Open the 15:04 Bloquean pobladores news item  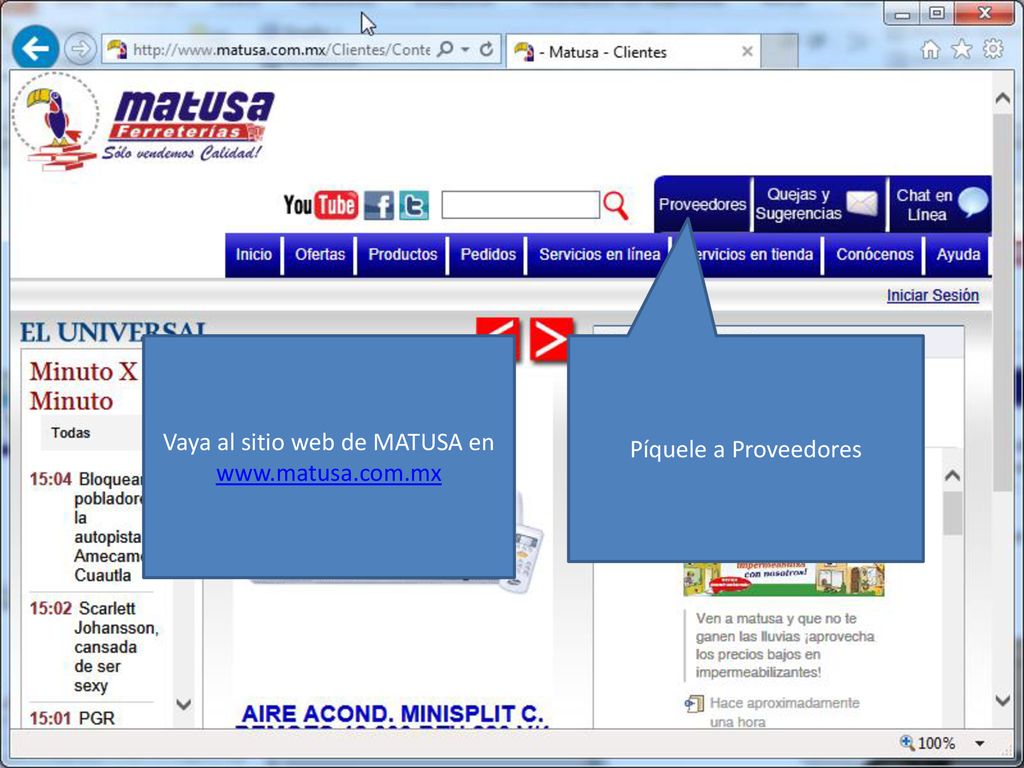pos(86,527)
